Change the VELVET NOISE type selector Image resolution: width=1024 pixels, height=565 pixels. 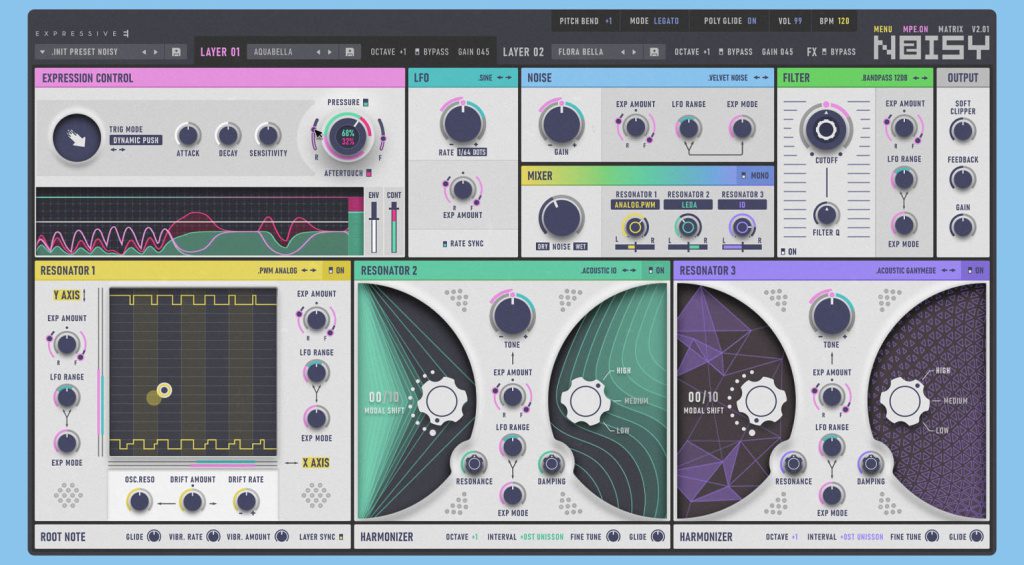tap(738, 78)
